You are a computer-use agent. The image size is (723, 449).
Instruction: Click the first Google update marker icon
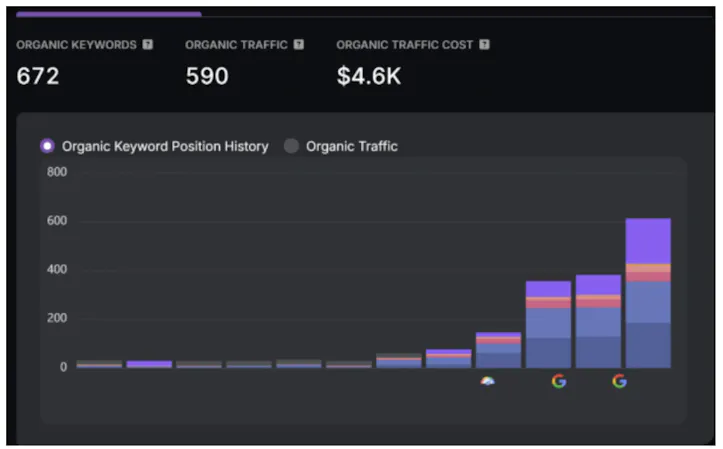(558, 381)
